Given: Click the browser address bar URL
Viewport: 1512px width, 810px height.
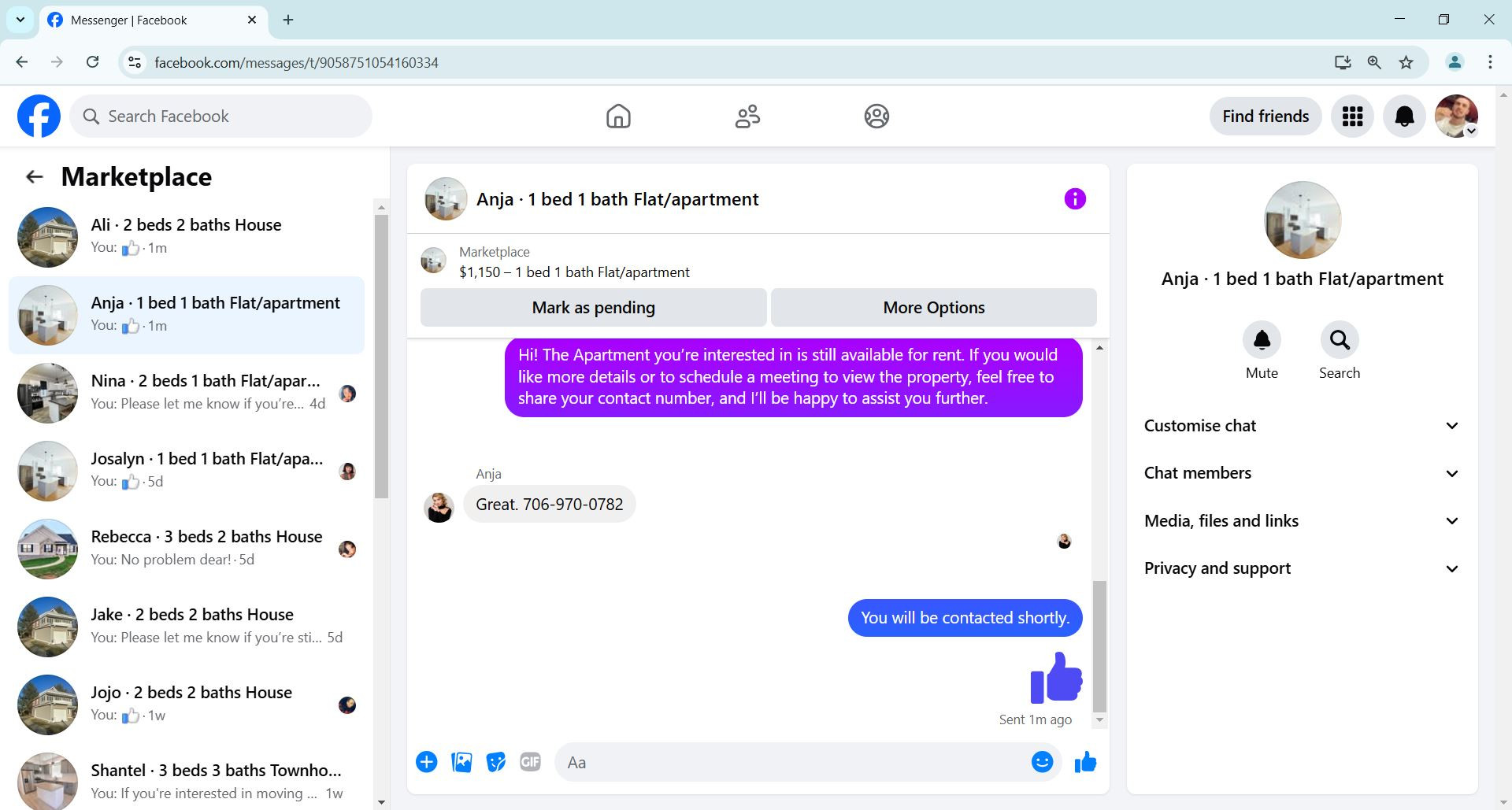Looking at the screenshot, I should tap(296, 62).
